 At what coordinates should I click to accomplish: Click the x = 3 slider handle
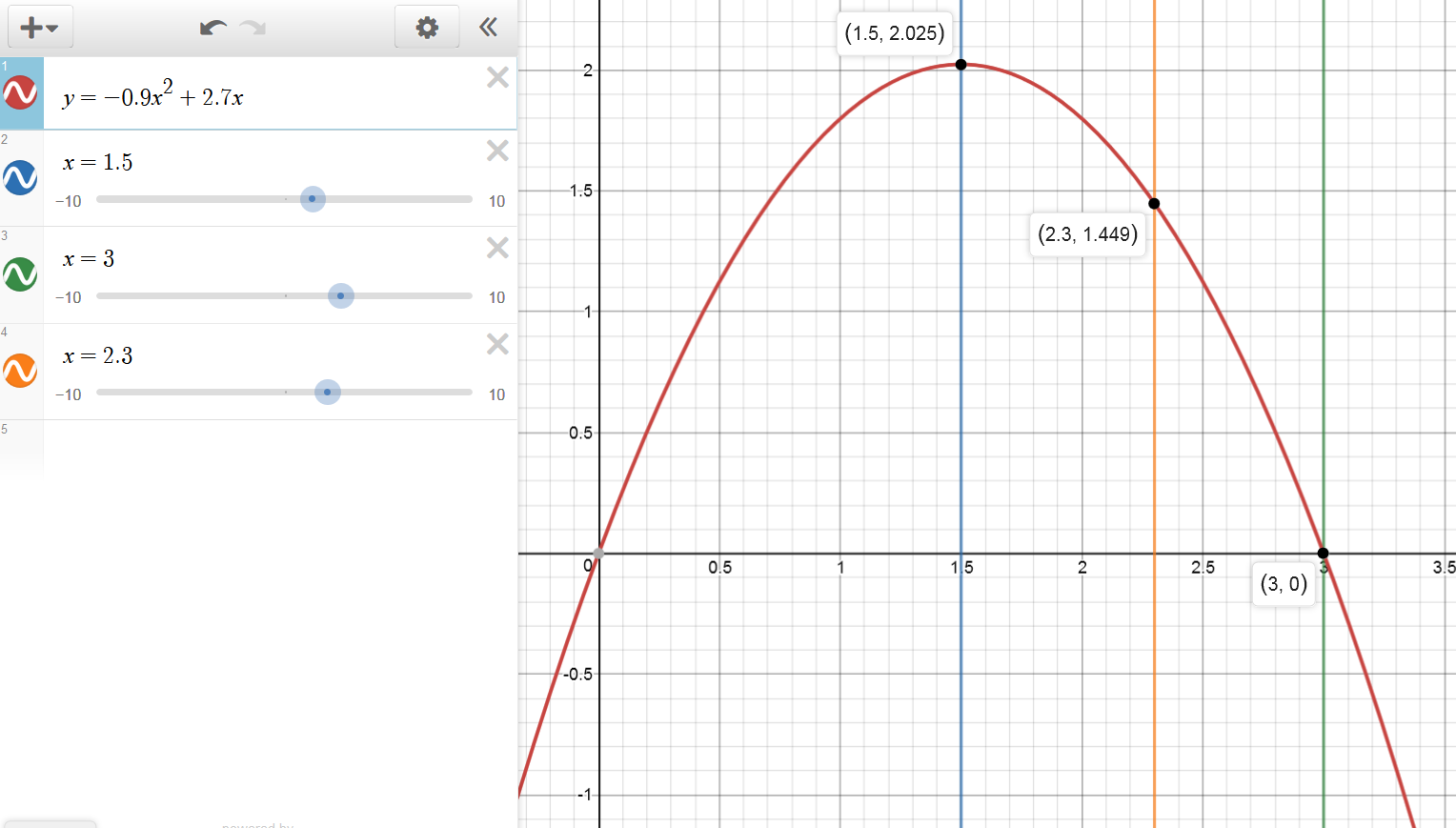[340, 295]
